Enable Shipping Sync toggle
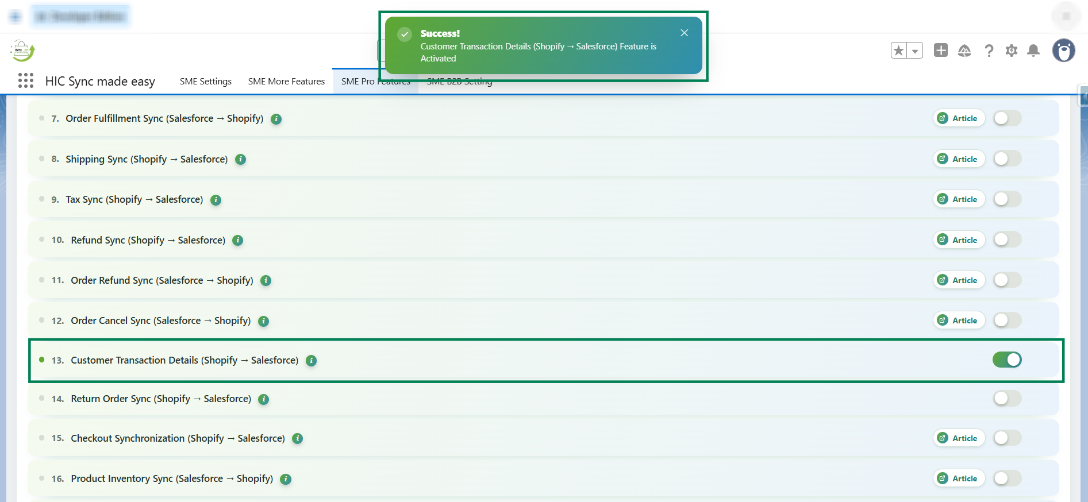The width and height of the screenshot is (1088, 502). pos(1007,159)
